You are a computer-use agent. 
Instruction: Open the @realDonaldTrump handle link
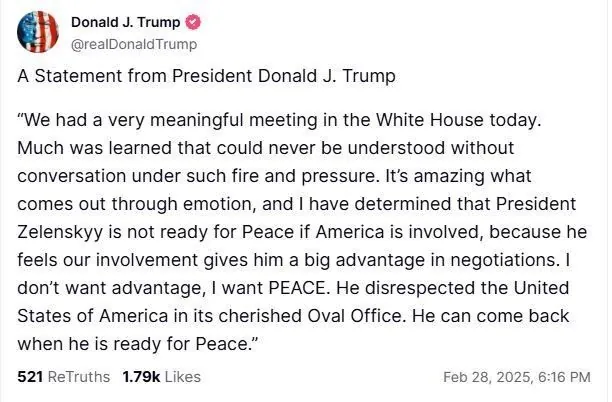[134, 43]
